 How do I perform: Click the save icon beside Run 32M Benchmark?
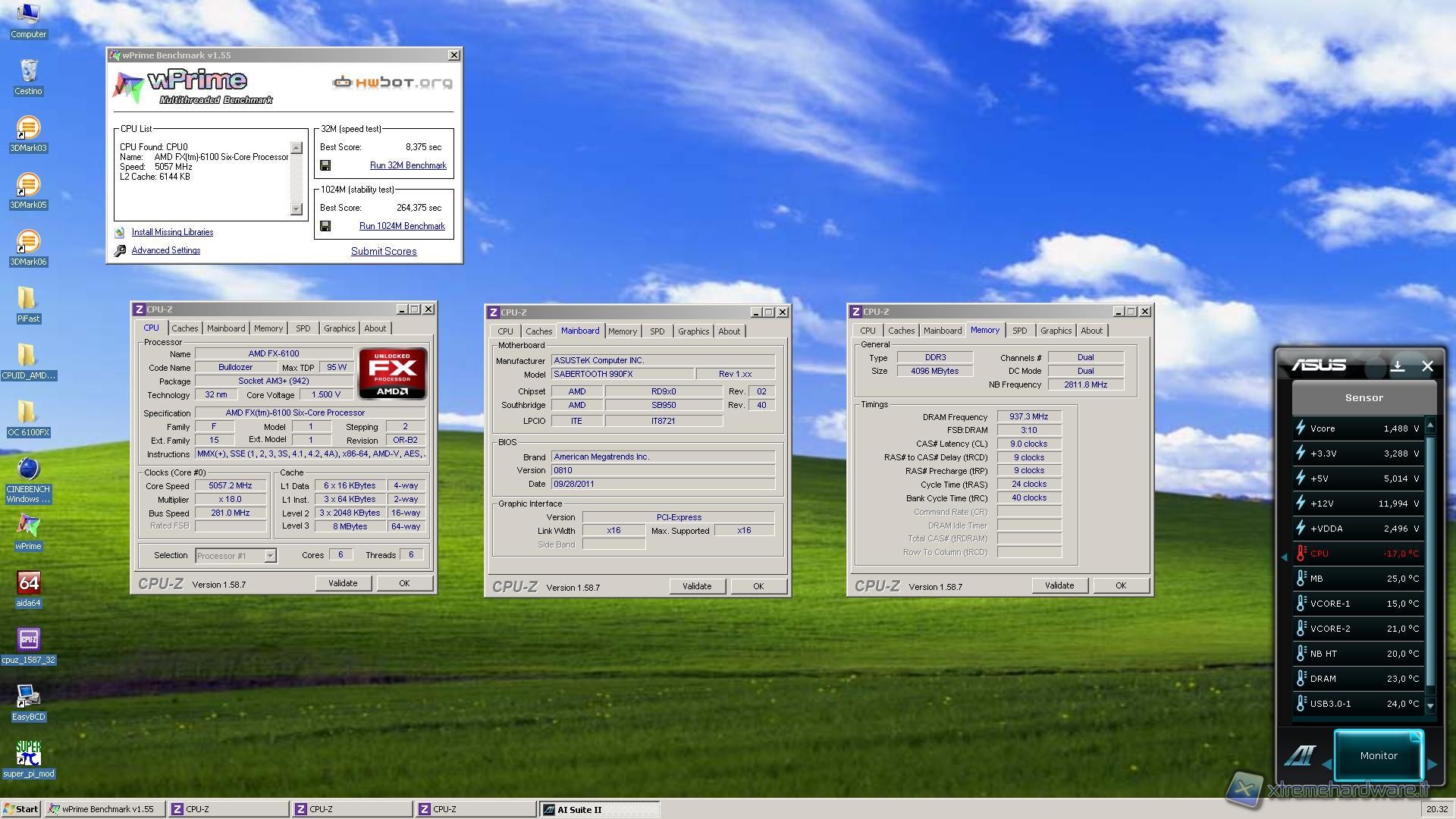325,165
